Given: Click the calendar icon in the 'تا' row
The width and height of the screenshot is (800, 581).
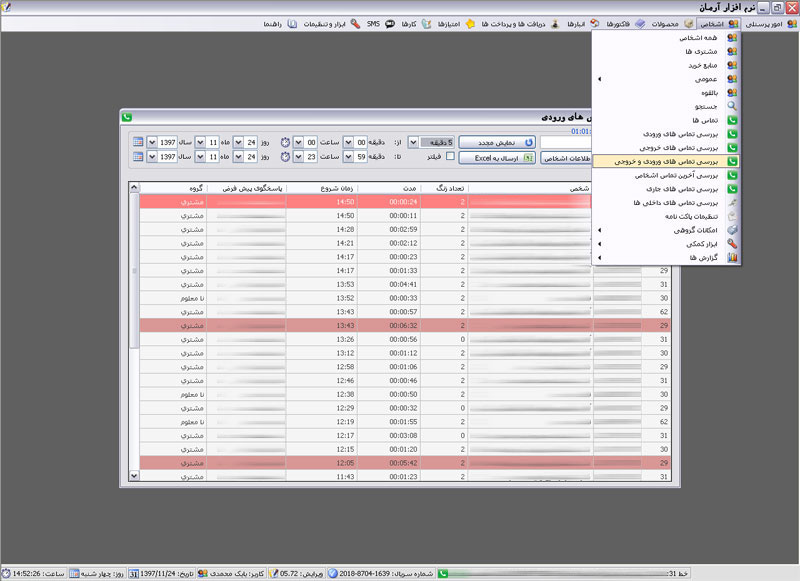Looking at the screenshot, I should pyautogui.click(x=138, y=157).
